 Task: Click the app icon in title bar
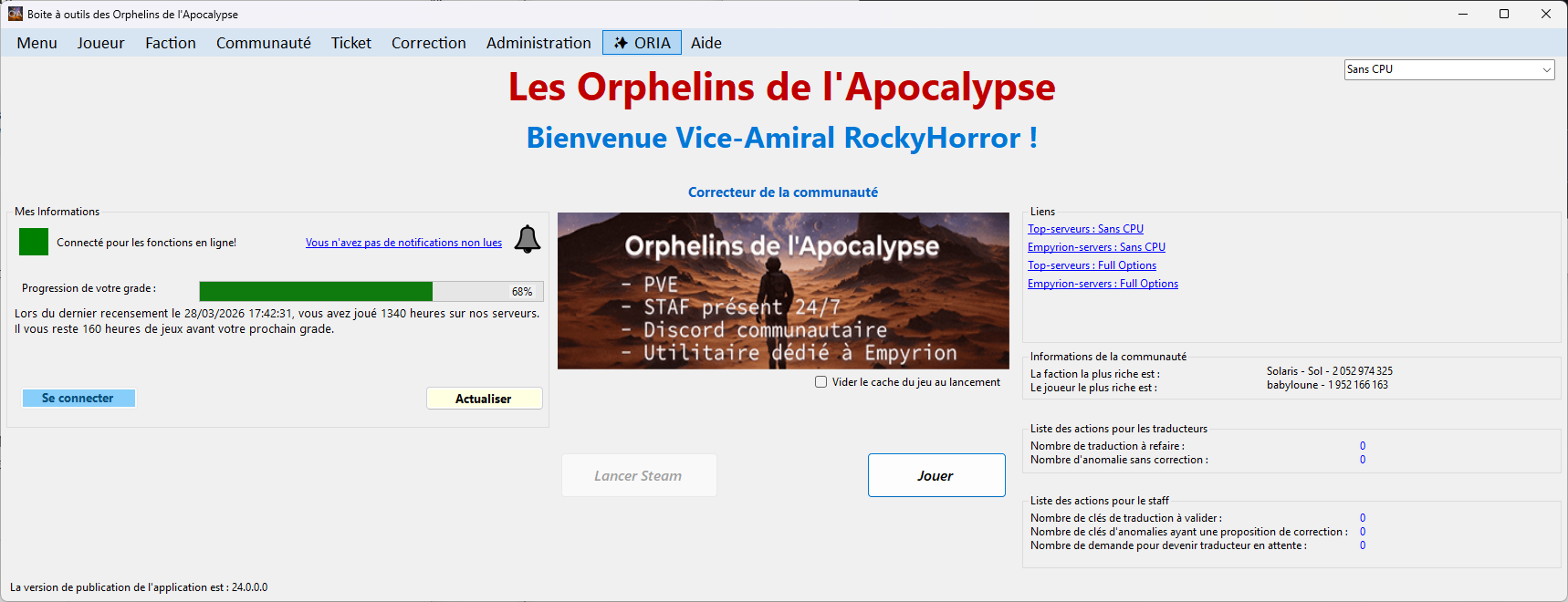click(x=15, y=14)
